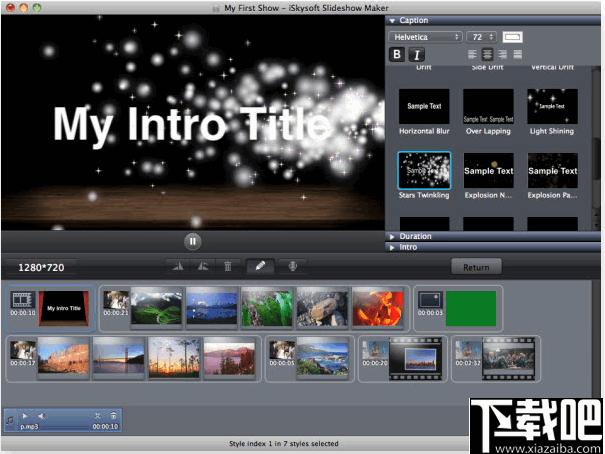Screen dimensions: 605x454
Task: Select the sunset trees photo thumbnail
Action: pos(174,357)
